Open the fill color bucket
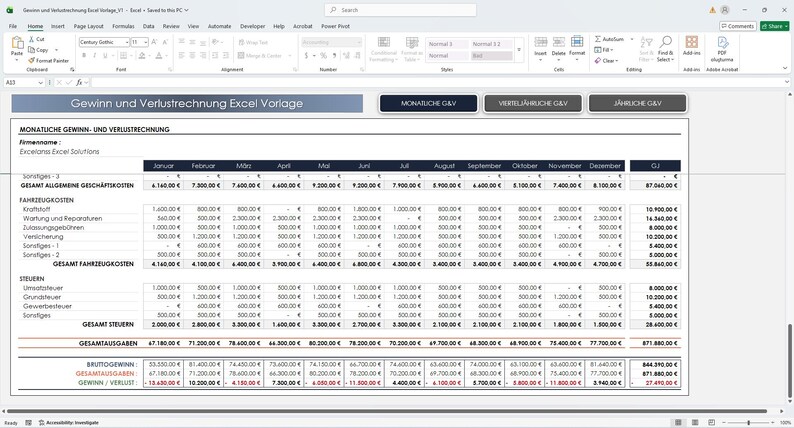This screenshot has height=428, width=794. [x=142, y=55]
